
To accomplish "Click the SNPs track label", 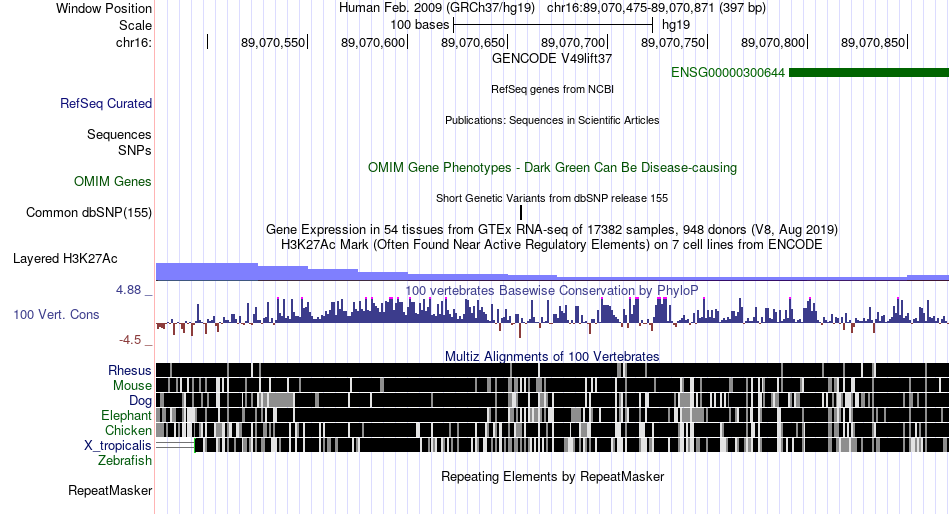I will pyautogui.click(x=135, y=150).
